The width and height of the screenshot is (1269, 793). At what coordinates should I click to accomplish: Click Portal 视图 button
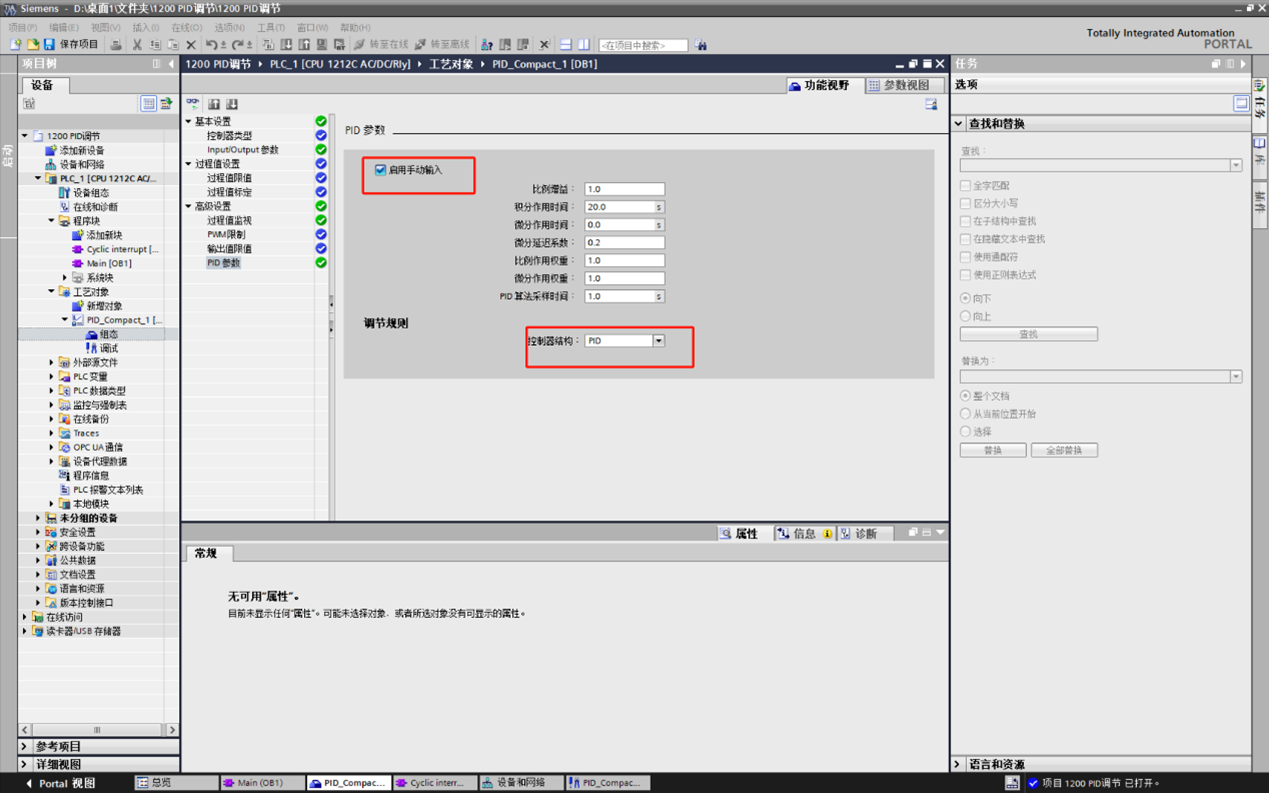[x=60, y=784]
